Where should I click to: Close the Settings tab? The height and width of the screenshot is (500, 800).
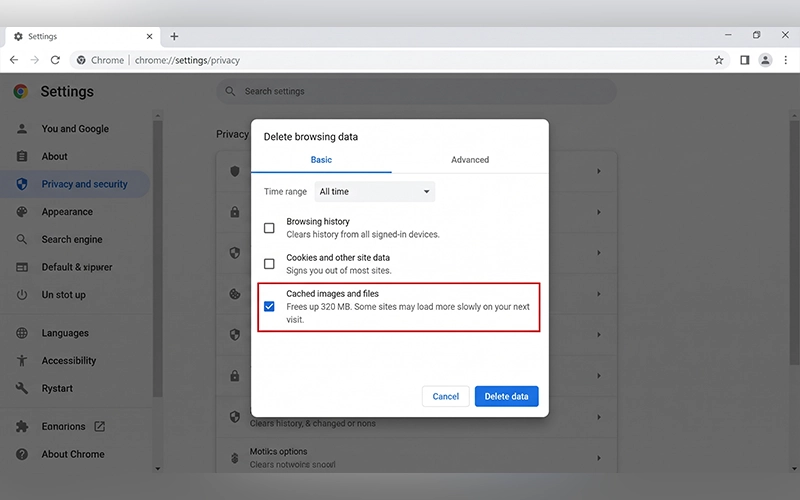point(149,36)
